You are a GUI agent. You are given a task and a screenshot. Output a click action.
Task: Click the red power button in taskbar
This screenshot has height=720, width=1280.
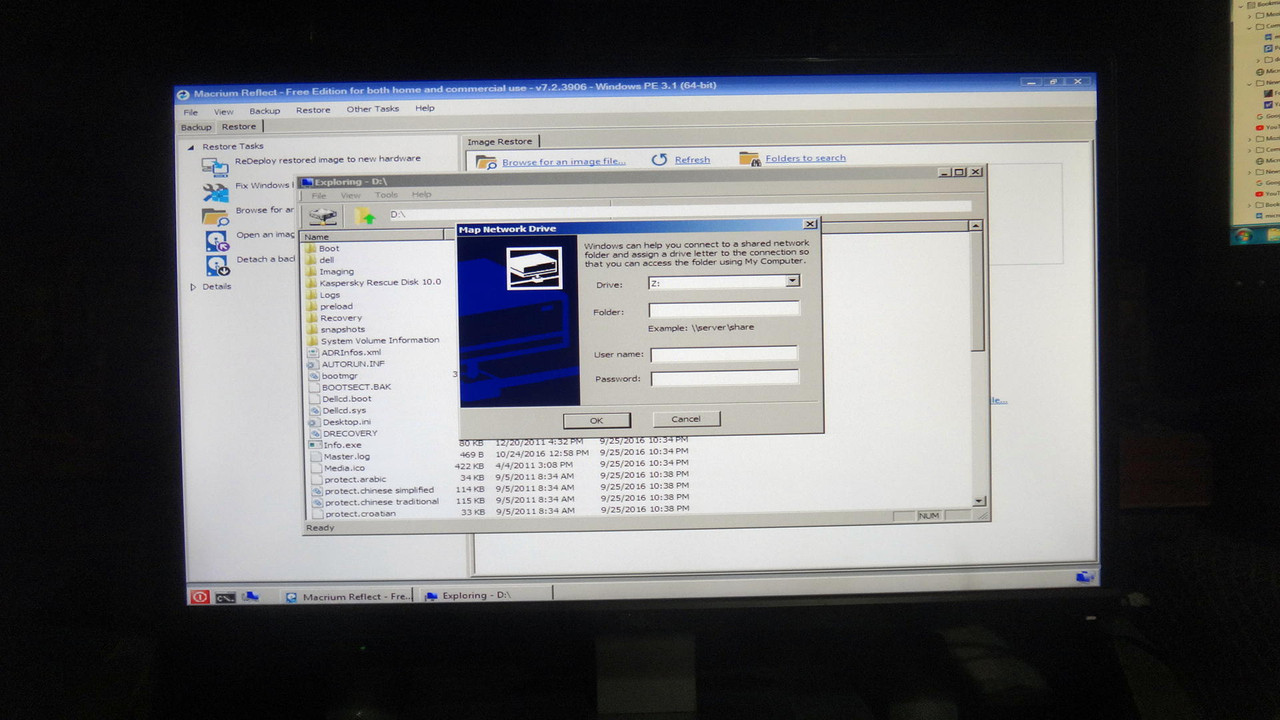tap(199, 597)
